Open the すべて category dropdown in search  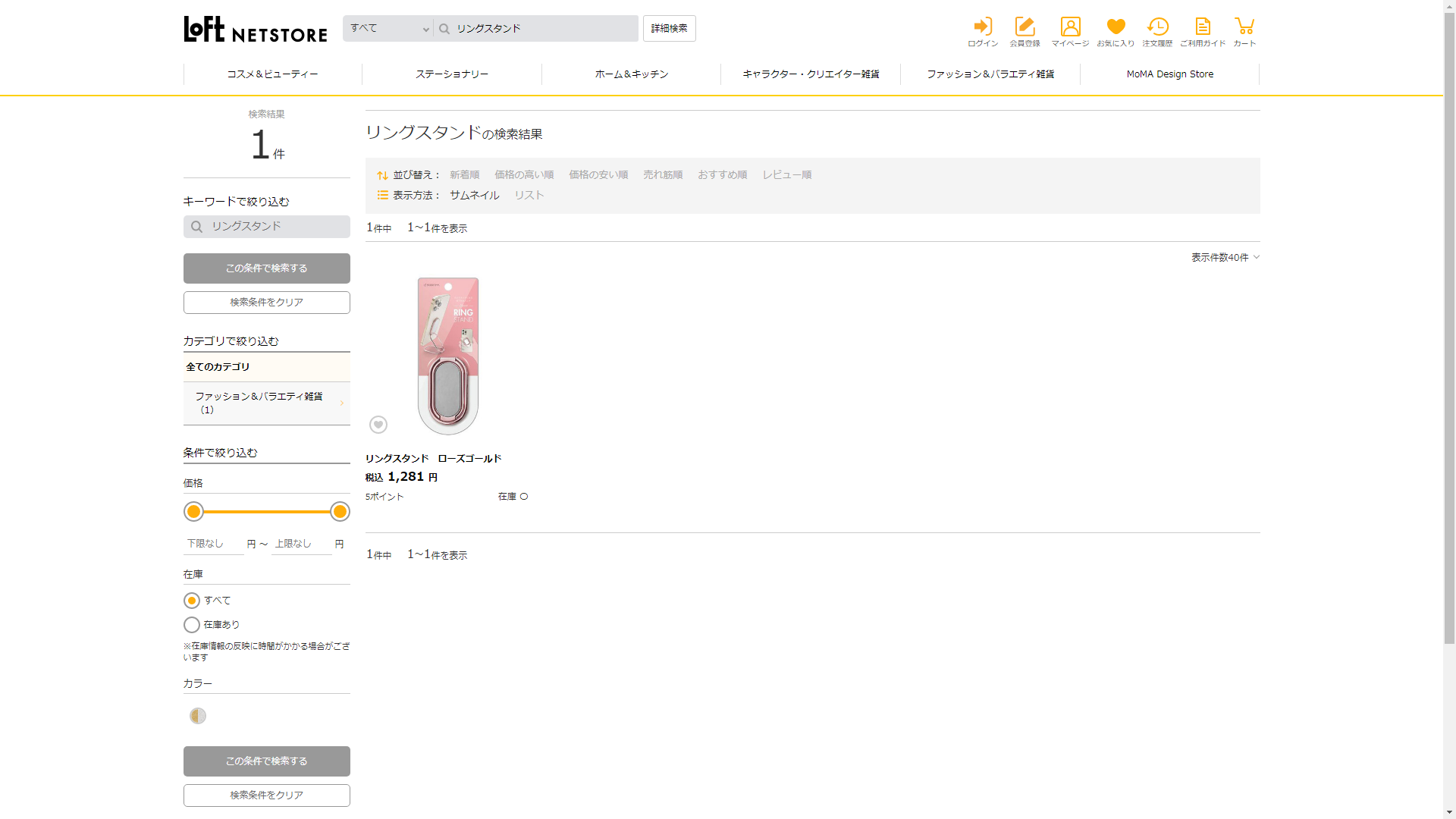(388, 29)
